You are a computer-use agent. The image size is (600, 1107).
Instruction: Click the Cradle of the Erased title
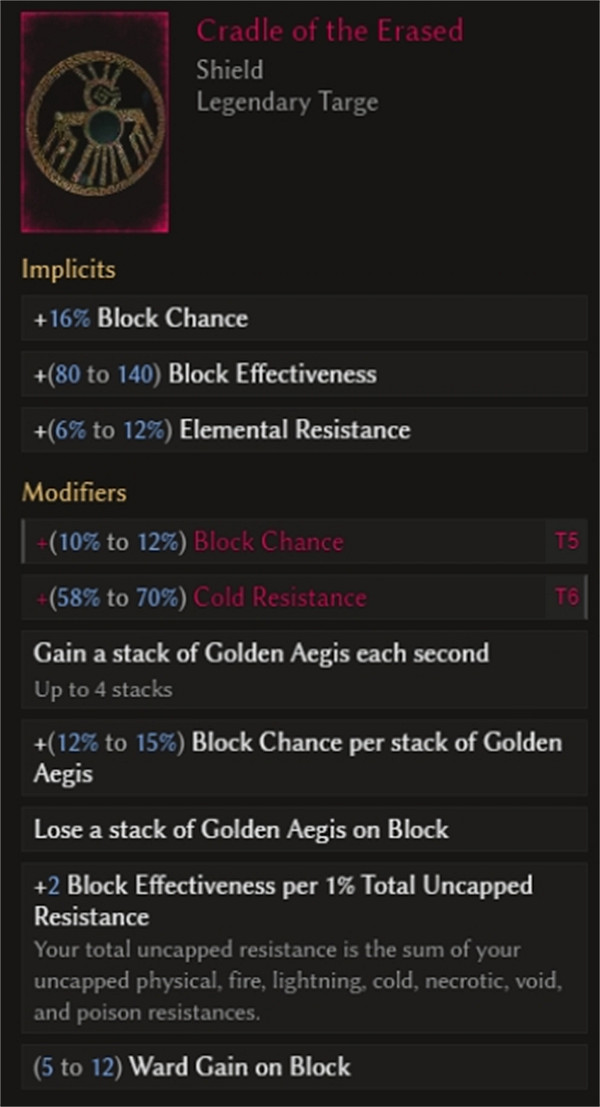(329, 31)
